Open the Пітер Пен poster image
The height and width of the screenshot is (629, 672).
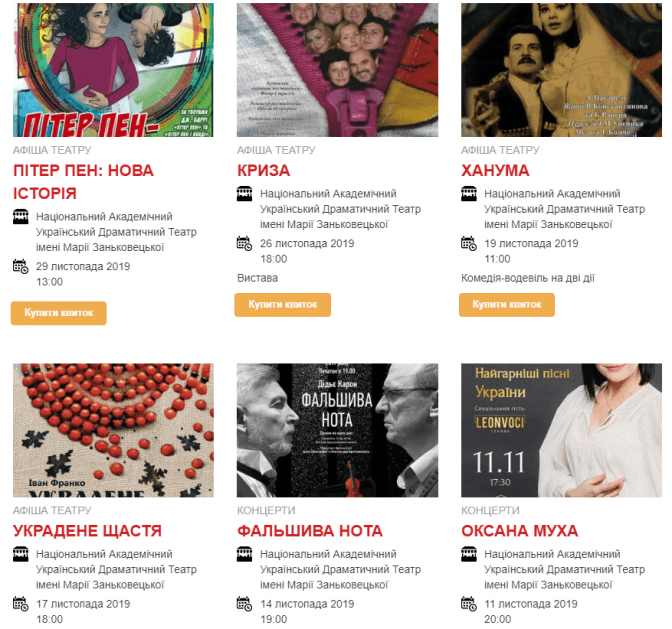click(x=113, y=70)
